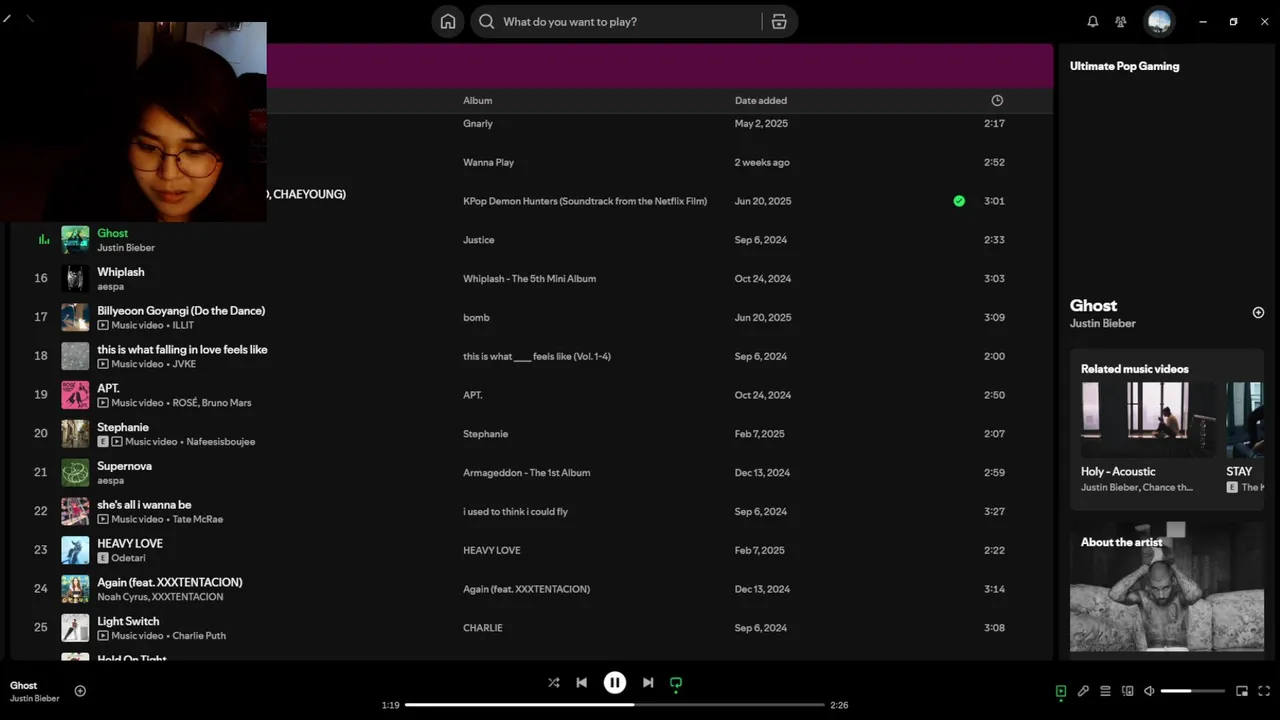Open the Friend Activity icon
1280x720 pixels.
(1121, 22)
